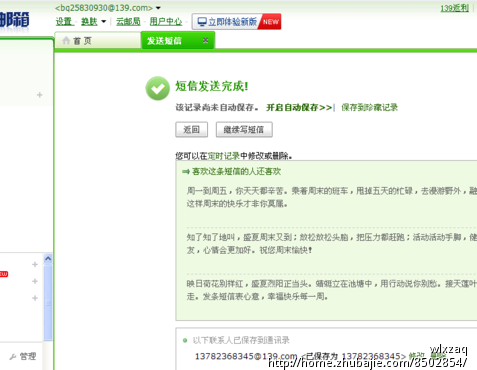Screen dimensions: 477x370
Task: Click the upper plus icon in sidebar
Action: 39,95
